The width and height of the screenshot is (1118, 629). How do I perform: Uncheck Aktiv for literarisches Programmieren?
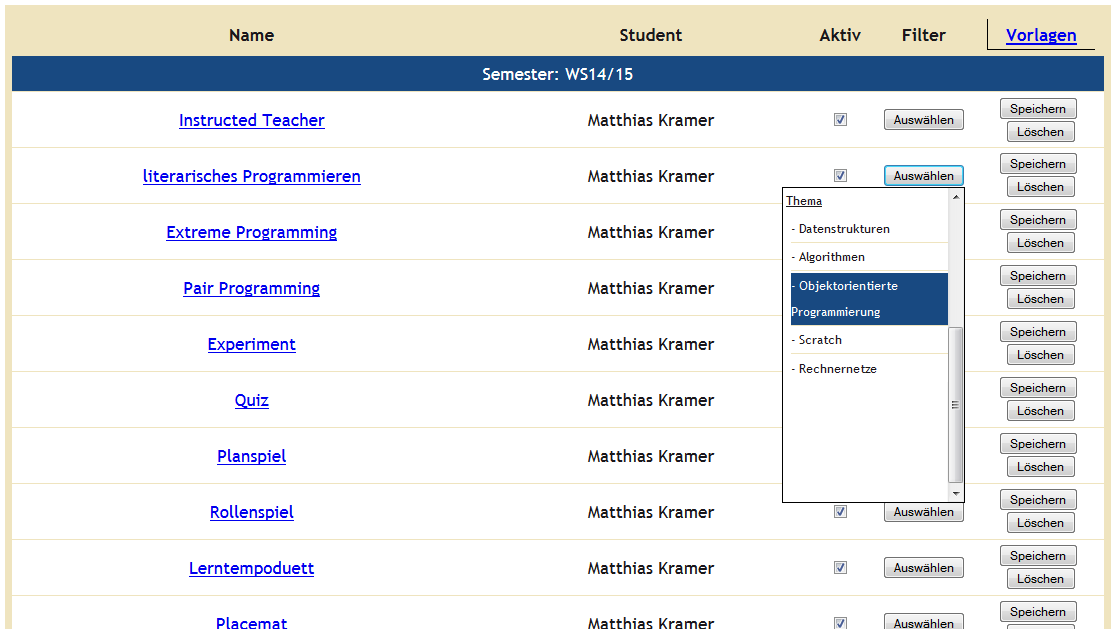tap(840, 176)
